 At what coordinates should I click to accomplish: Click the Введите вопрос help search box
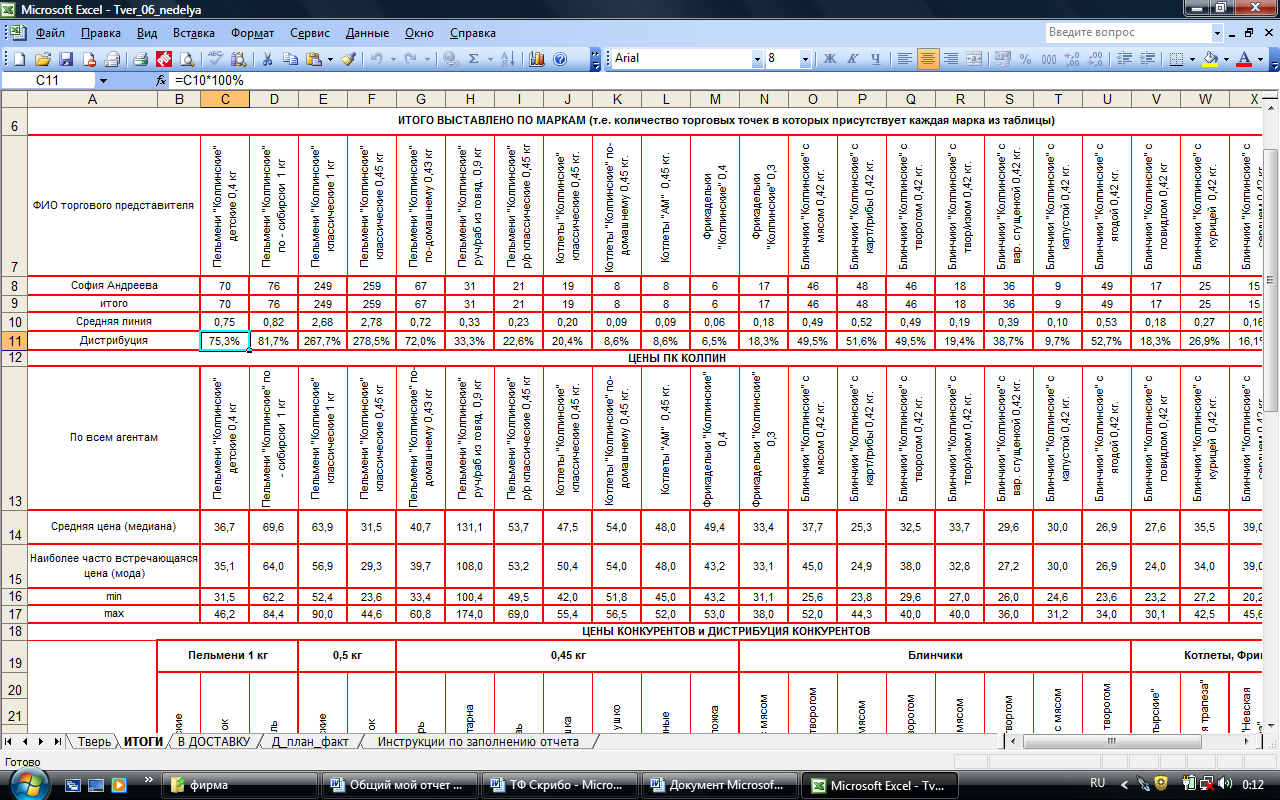click(1132, 33)
